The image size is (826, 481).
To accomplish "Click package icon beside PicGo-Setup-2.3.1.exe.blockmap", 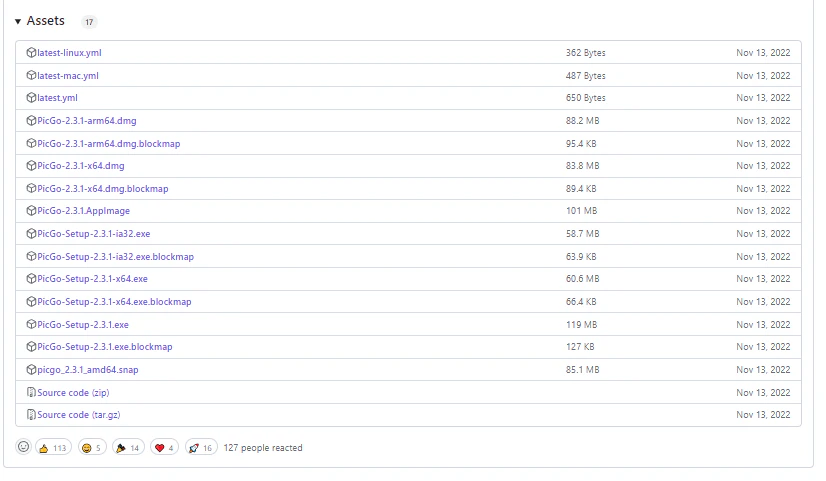I will tap(31, 347).
